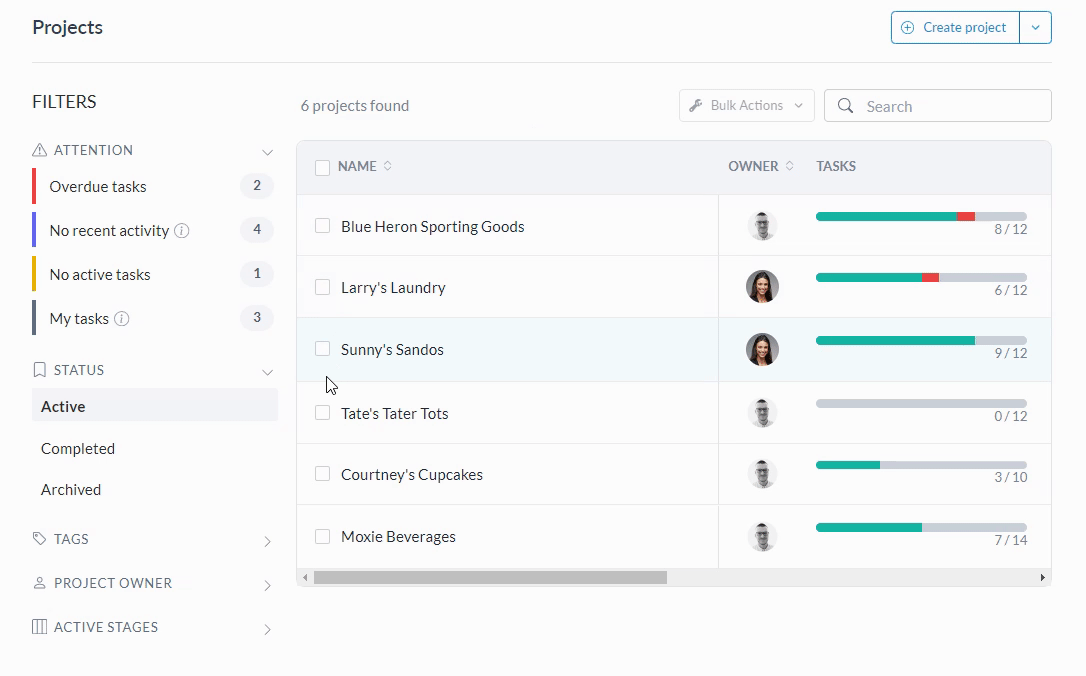Click the magnifier icon in the search box

point(846,106)
